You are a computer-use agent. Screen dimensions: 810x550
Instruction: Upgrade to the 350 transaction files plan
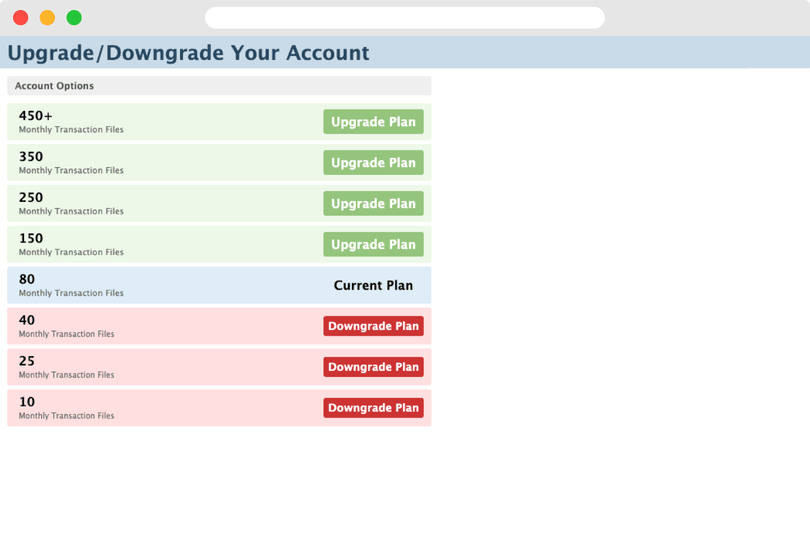click(x=373, y=163)
